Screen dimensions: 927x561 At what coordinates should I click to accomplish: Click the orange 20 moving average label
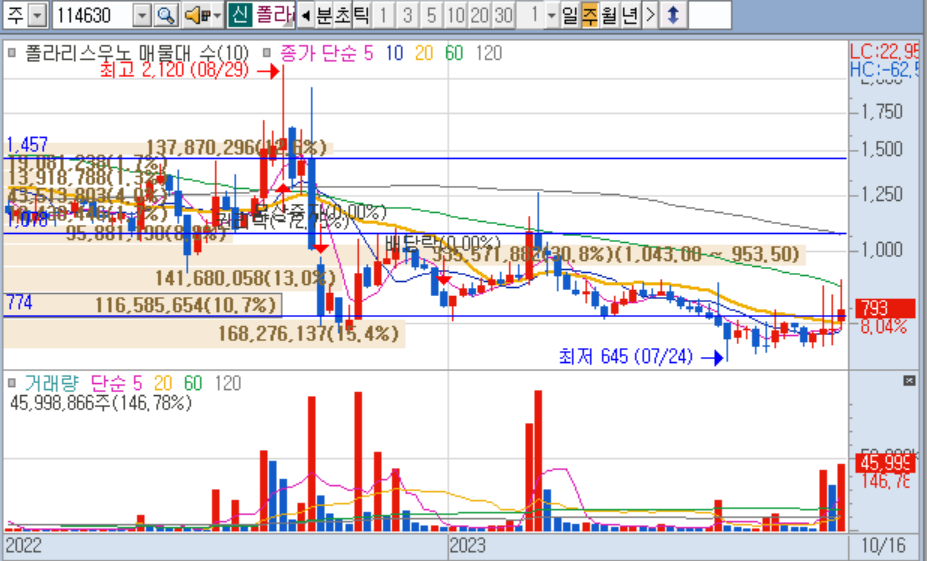tap(424, 53)
